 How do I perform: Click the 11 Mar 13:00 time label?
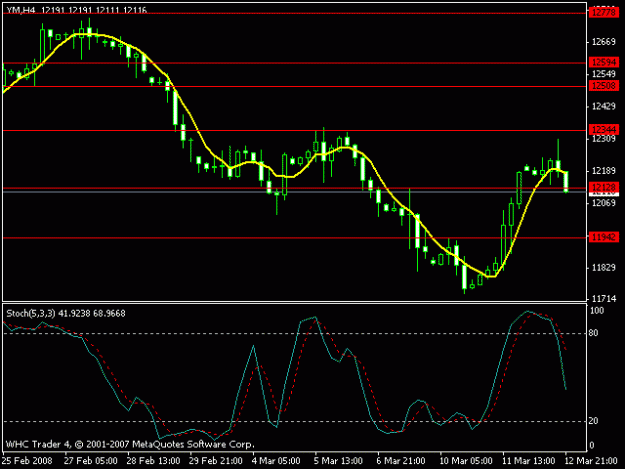tap(528, 461)
